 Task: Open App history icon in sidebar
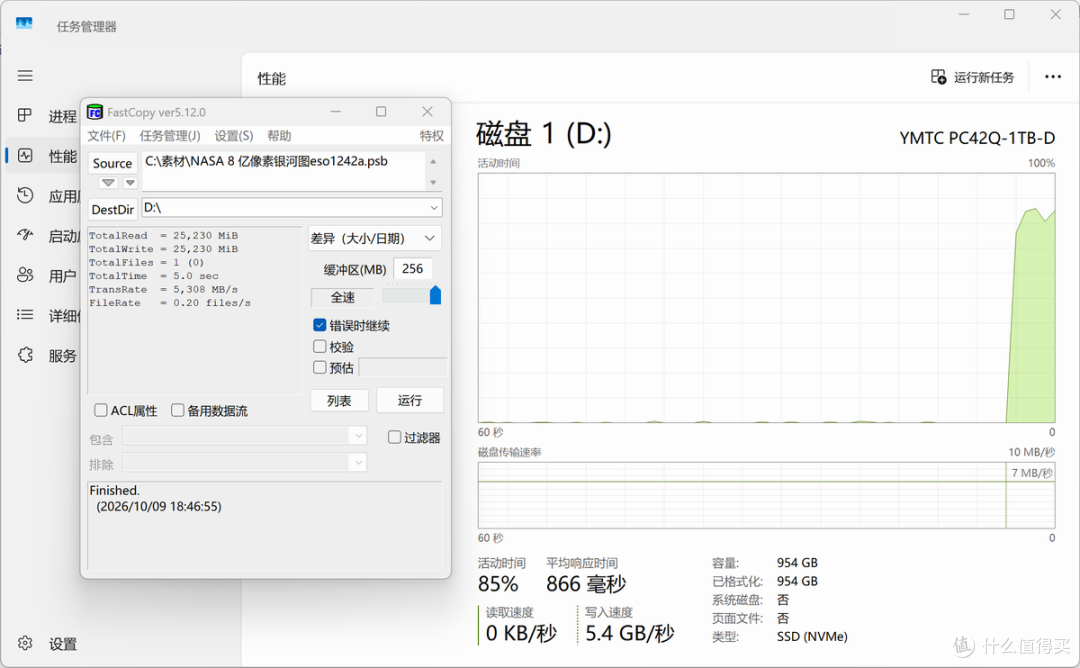pos(25,196)
